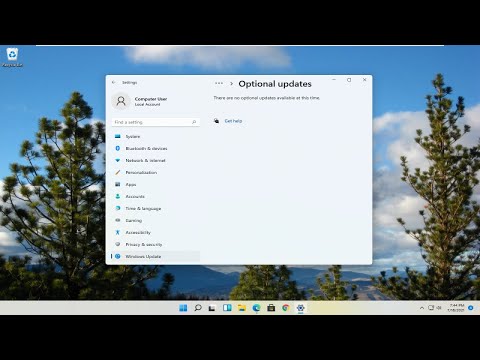Open the notification badge in taskbar
Viewport: 480px width, 360px height.
[471, 308]
